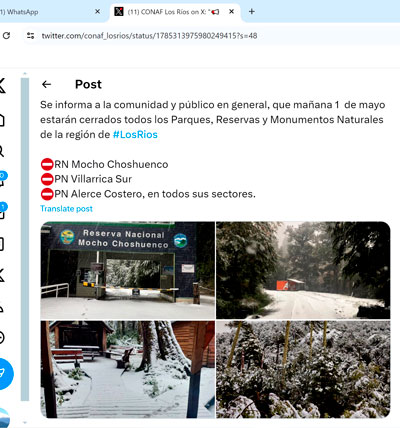
Task: Close the CONAF Los Rios tab
Action: point(231,12)
